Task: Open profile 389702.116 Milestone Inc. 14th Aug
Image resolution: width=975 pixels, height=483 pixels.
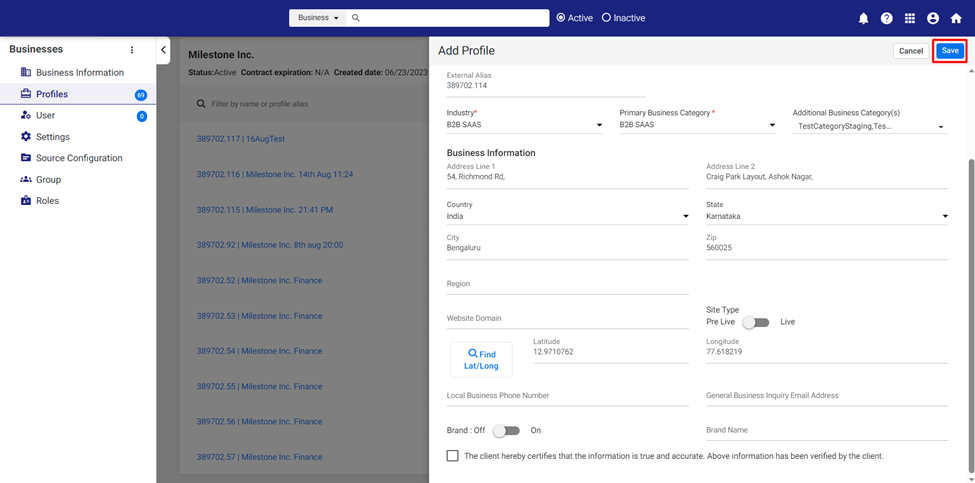Action: tap(275, 175)
